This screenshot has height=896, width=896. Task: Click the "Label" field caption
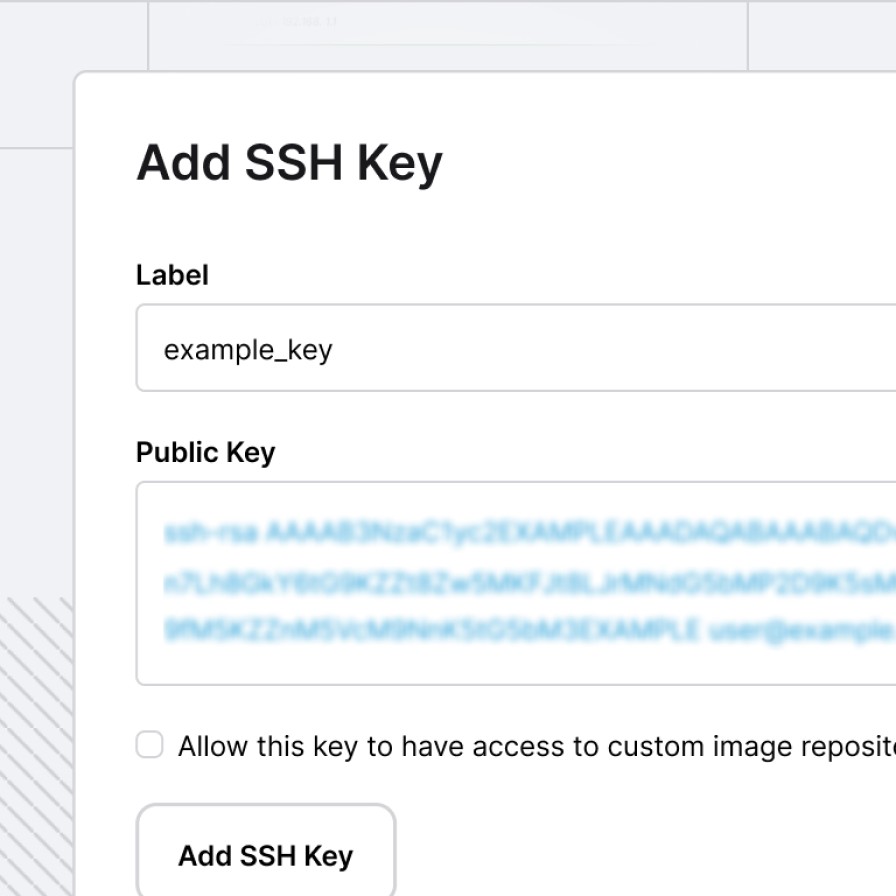pos(172,275)
